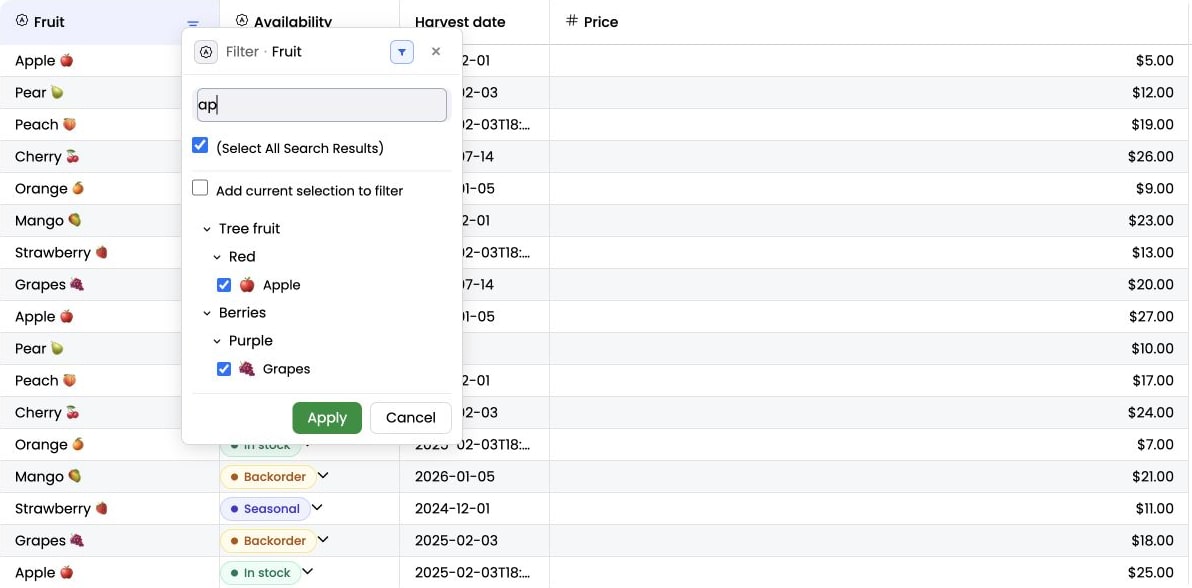Click the Apple cell in $5.00 row
Viewport: 1192px width, 588px height.
click(109, 60)
